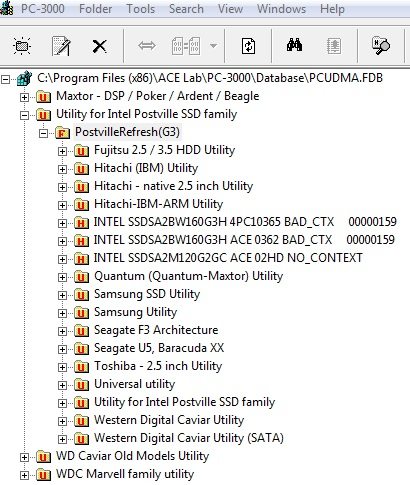
Task: Select INTEL SSDSA2M120G2GC ACE 02HD NO_CONTEXT entry
Action: [228, 258]
